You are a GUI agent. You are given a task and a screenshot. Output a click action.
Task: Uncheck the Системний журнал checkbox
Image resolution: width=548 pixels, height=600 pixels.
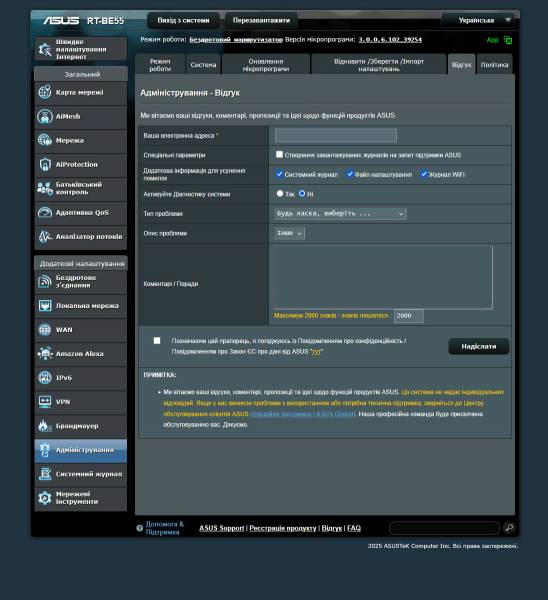279,174
